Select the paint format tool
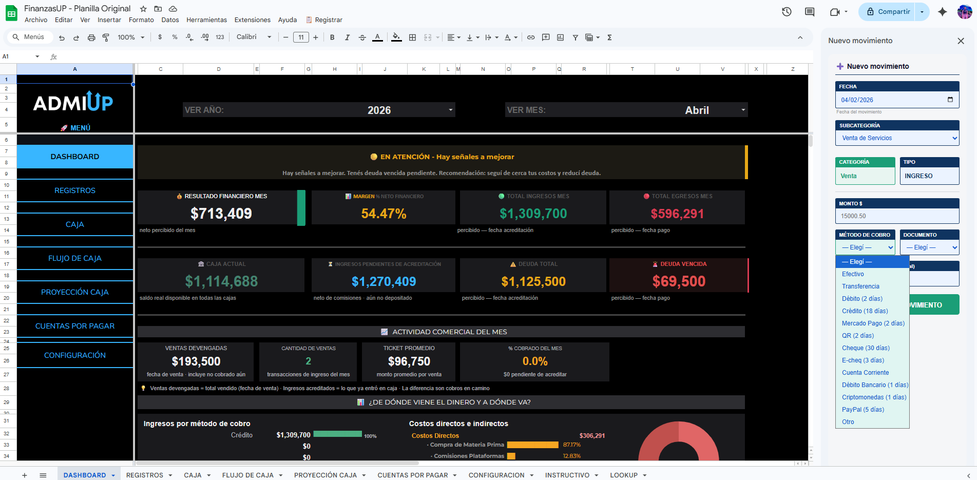This screenshot has width=977, height=480. (x=105, y=37)
